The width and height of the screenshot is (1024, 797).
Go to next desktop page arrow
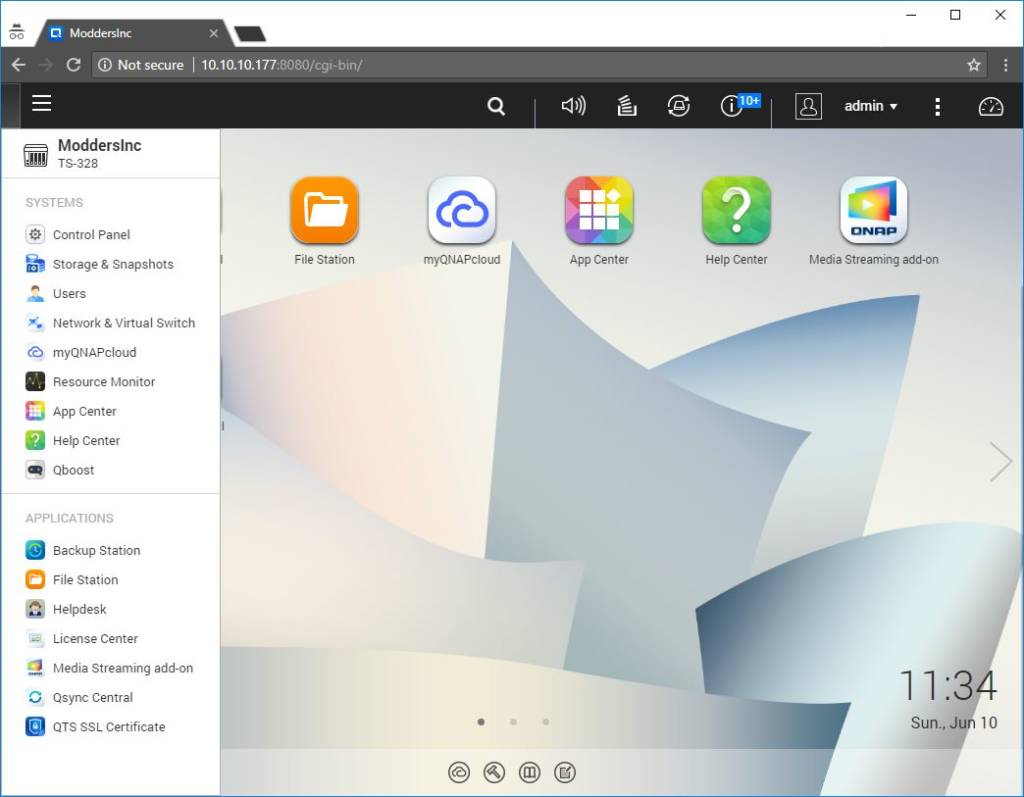point(1000,461)
